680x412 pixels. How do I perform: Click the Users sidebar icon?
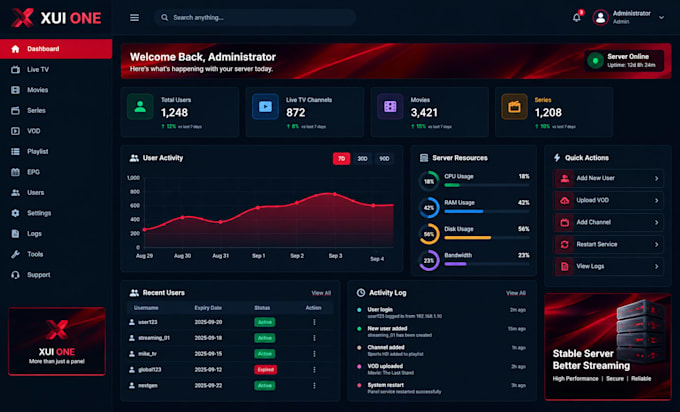click(x=15, y=193)
